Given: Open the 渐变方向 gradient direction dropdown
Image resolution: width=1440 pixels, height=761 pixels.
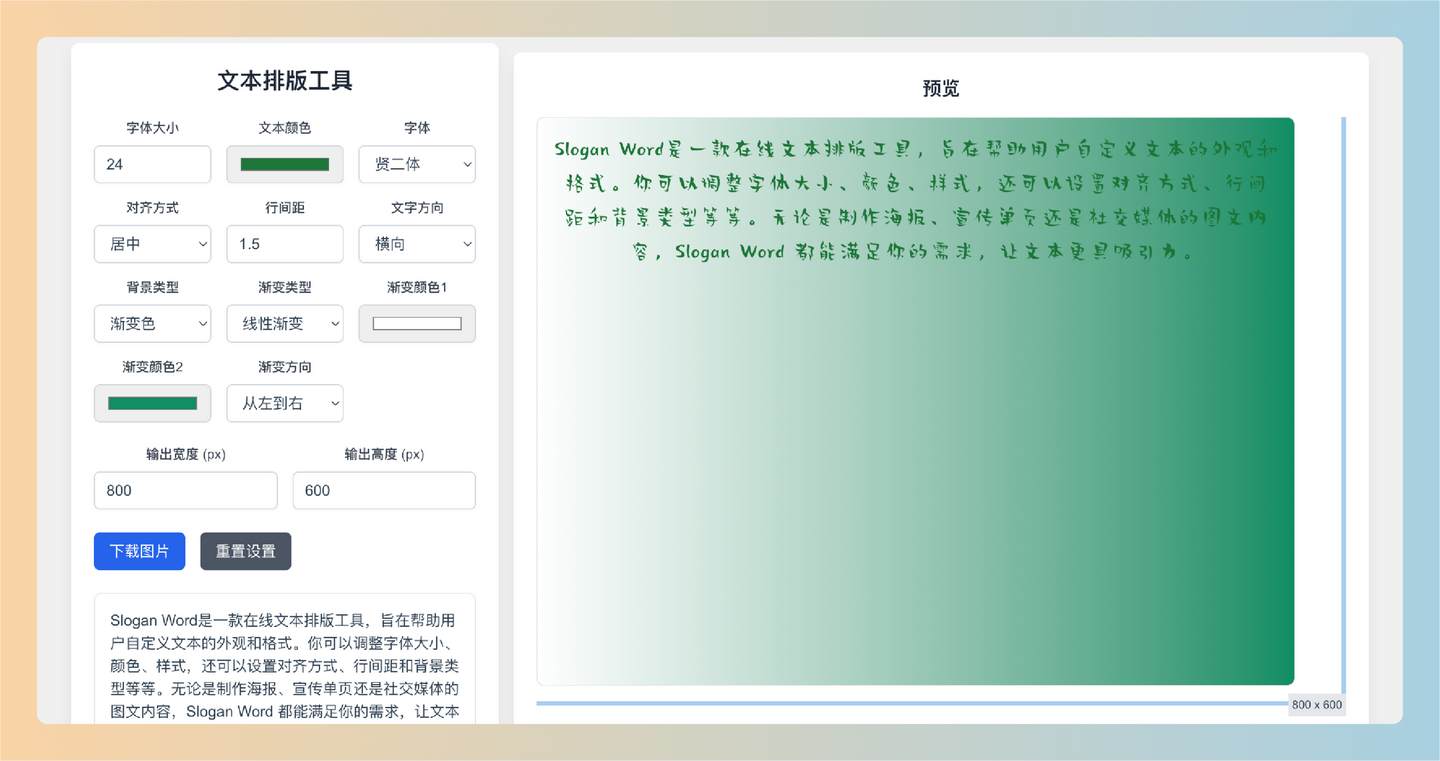Looking at the screenshot, I should coord(285,404).
